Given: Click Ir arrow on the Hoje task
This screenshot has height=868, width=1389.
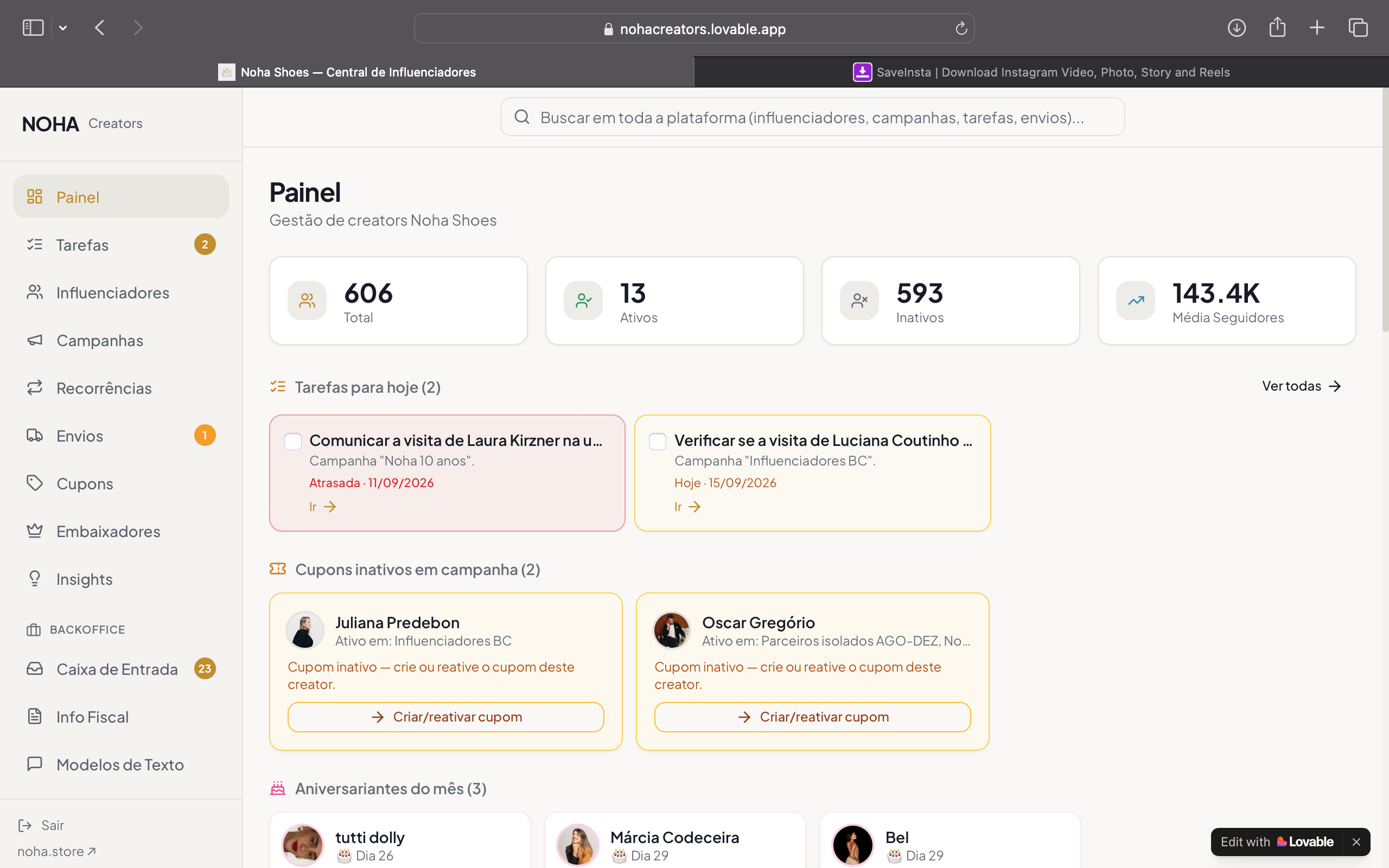Looking at the screenshot, I should pyautogui.click(x=687, y=506).
